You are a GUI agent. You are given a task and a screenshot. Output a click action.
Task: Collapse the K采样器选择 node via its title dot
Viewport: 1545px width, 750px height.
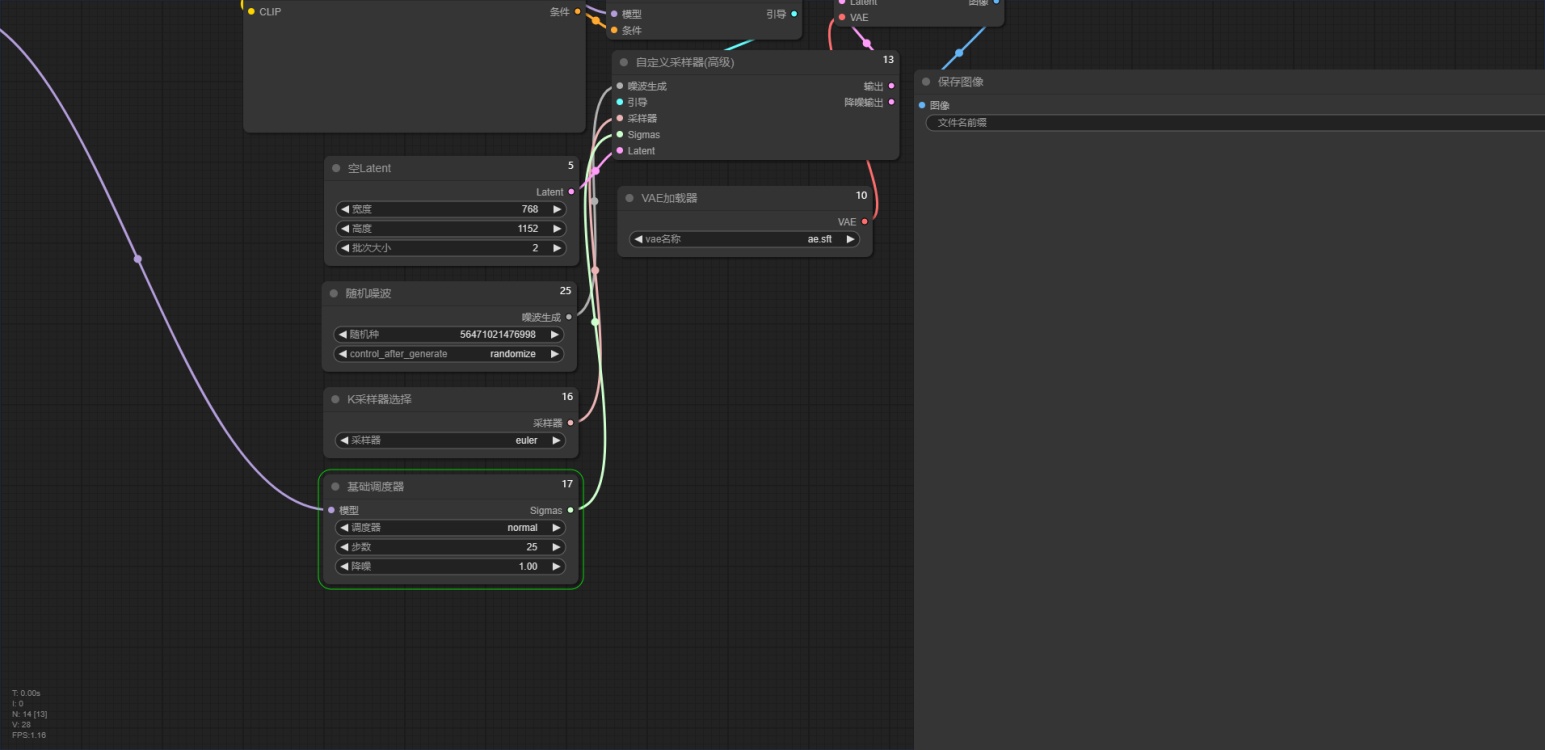click(335, 399)
